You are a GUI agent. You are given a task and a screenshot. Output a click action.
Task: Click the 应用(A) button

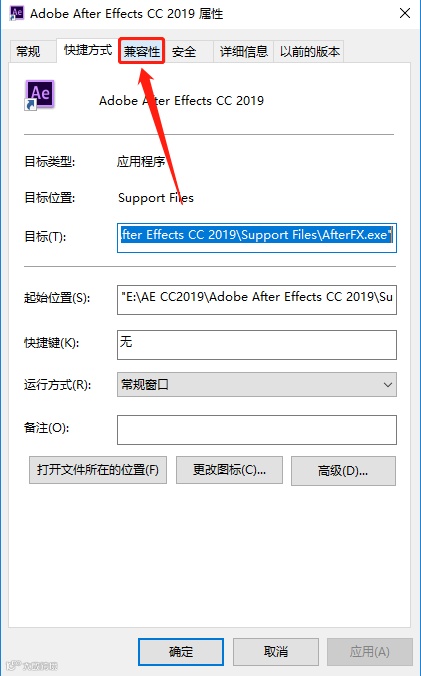[370, 651]
